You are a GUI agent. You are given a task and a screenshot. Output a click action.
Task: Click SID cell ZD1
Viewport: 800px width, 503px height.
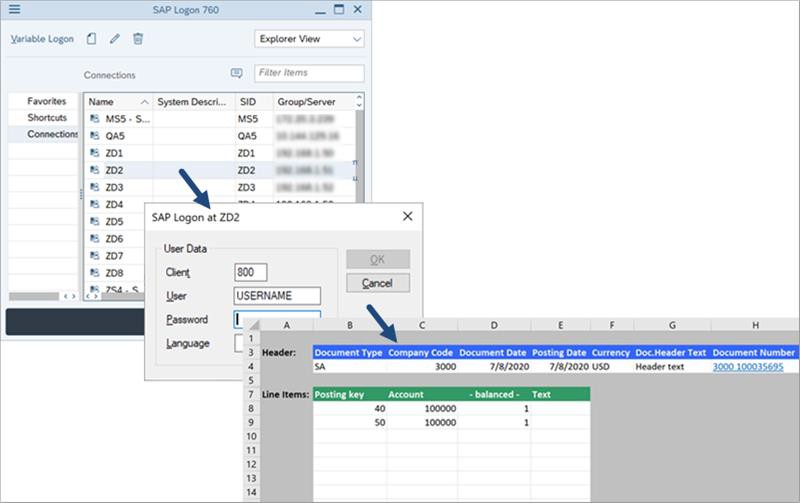[x=246, y=153]
